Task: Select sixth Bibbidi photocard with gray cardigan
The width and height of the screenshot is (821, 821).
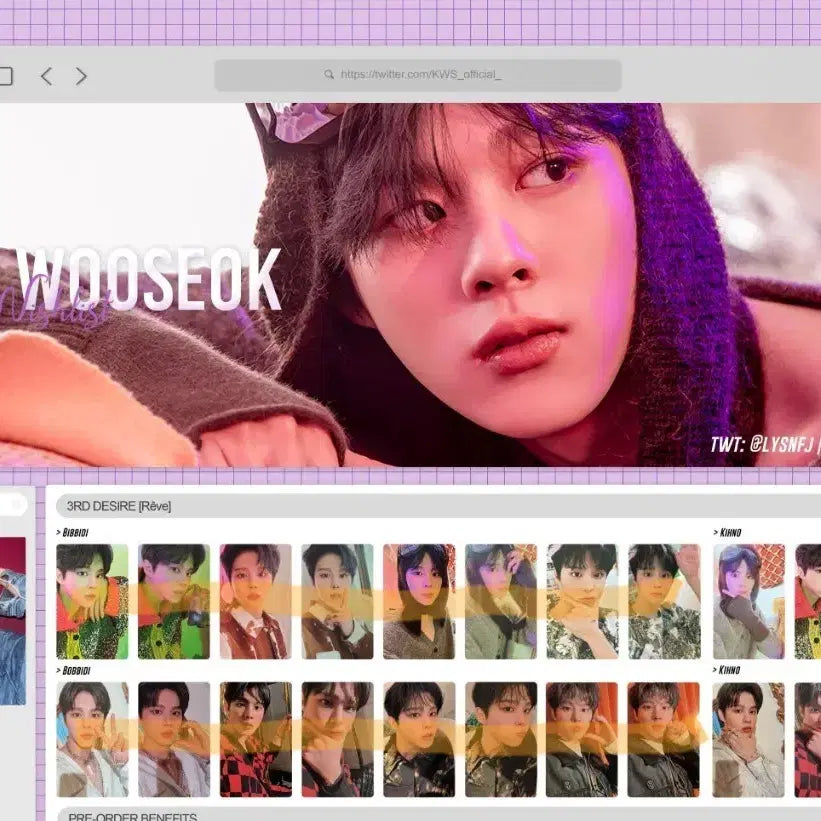Action: click(x=501, y=602)
